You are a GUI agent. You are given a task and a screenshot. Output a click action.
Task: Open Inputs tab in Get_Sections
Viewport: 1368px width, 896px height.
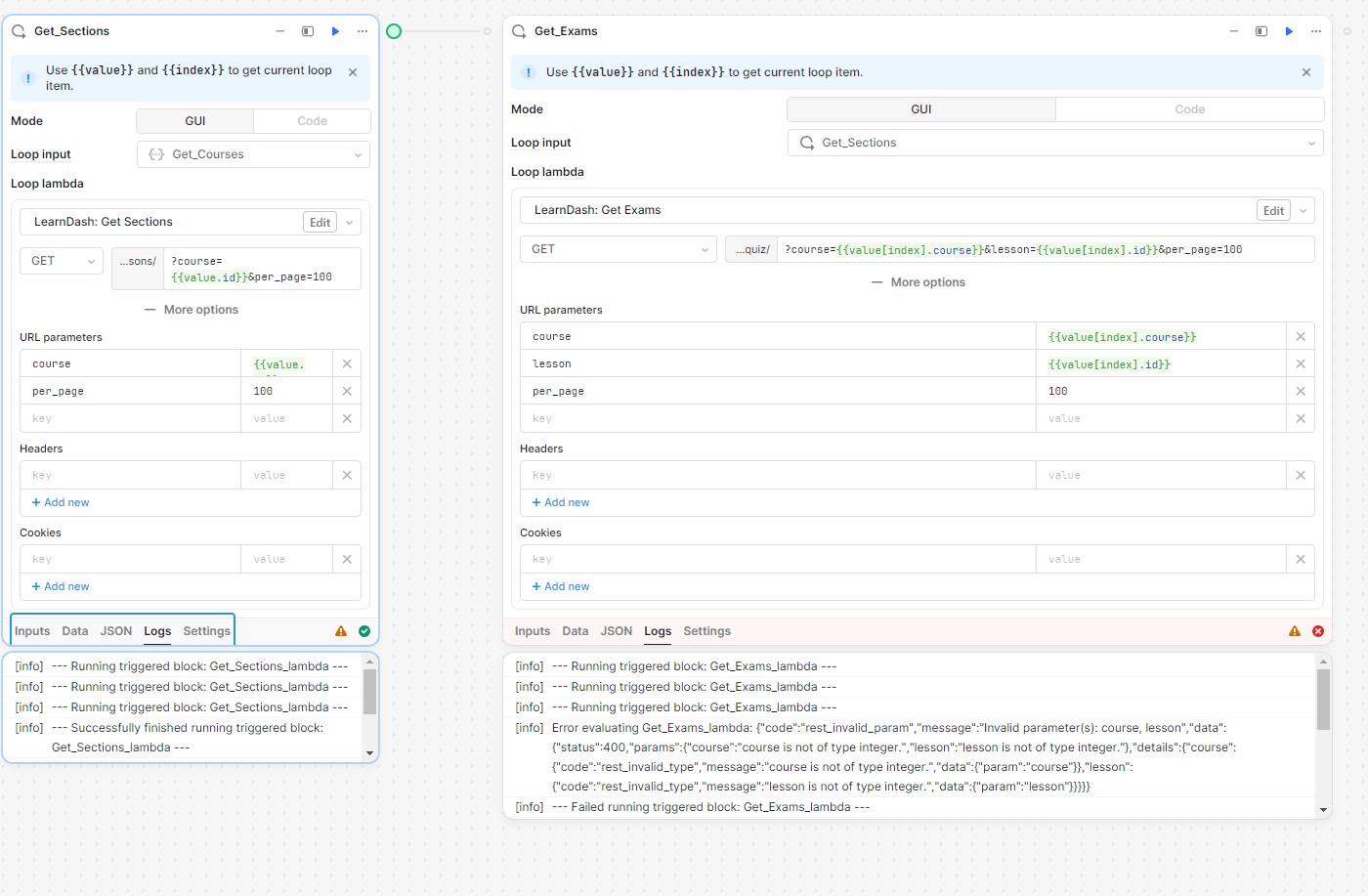point(32,631)
